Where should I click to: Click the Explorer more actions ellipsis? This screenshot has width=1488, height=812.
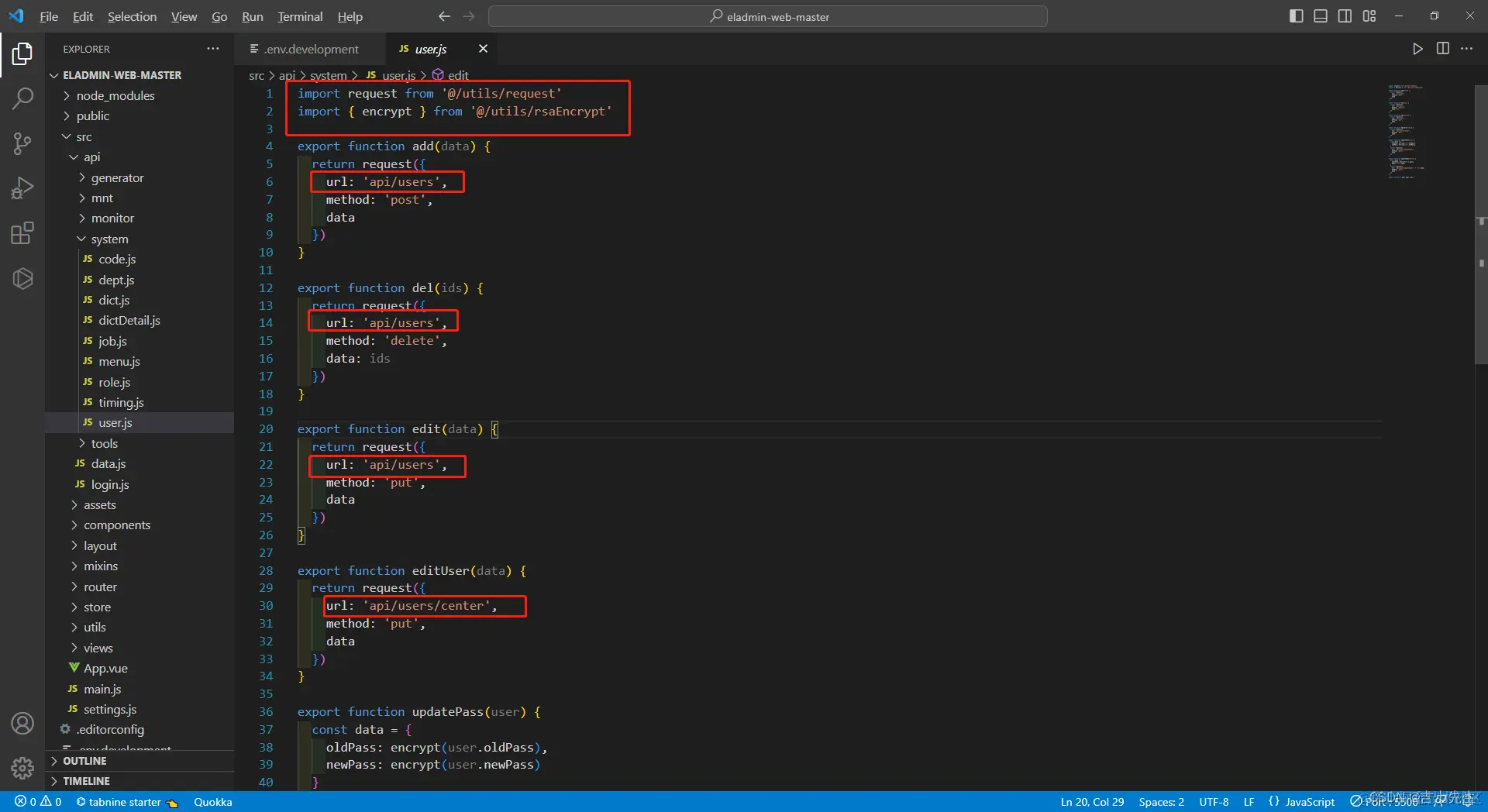213,49
